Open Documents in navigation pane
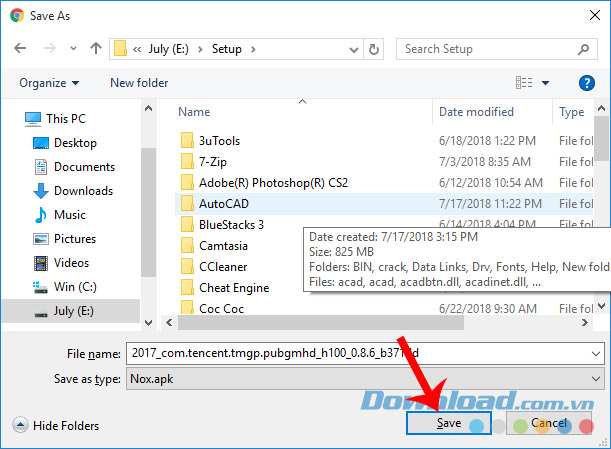Viewport: 611px width, 449px height. [74, 167]
